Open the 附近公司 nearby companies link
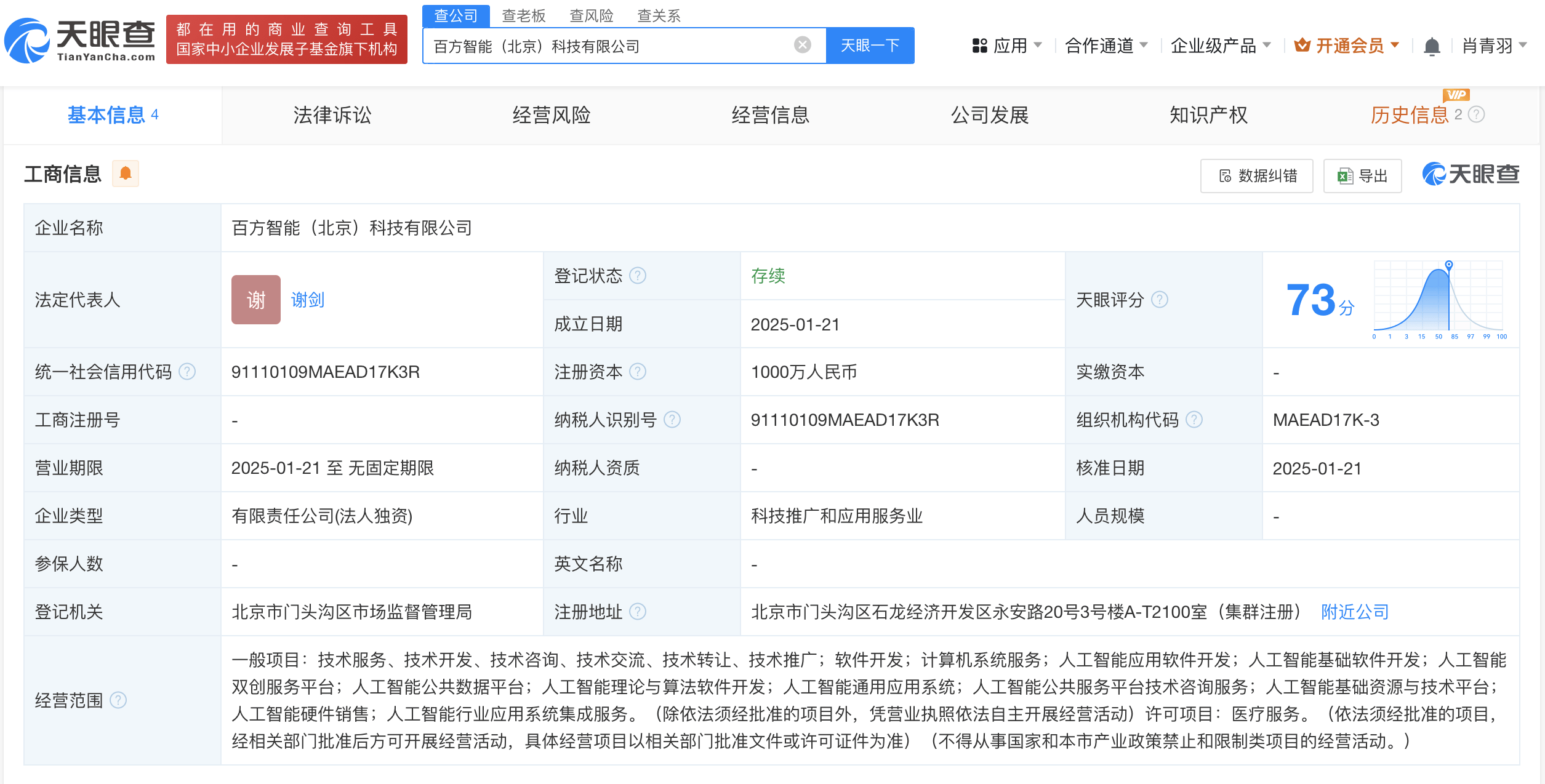 coord(1354,612)
